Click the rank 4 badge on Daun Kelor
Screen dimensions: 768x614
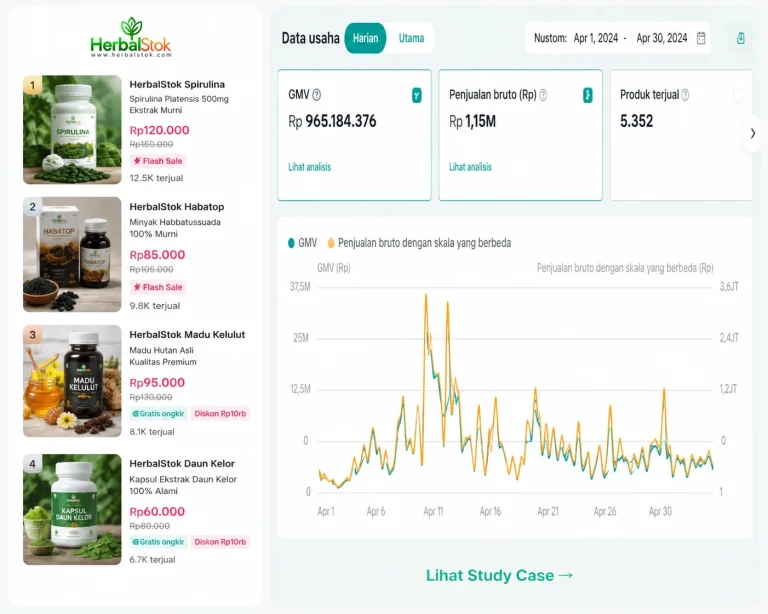[x=32, y=464]
